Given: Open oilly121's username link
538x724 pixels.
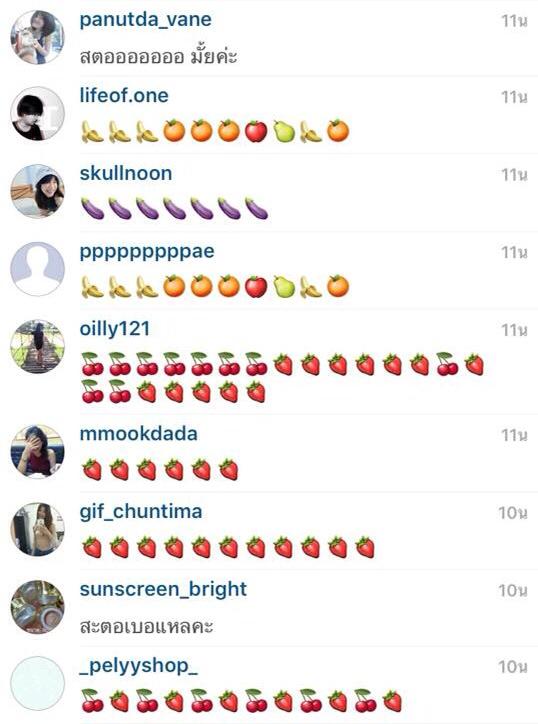Looking at the screenshot, I should [x=115, y=329].
